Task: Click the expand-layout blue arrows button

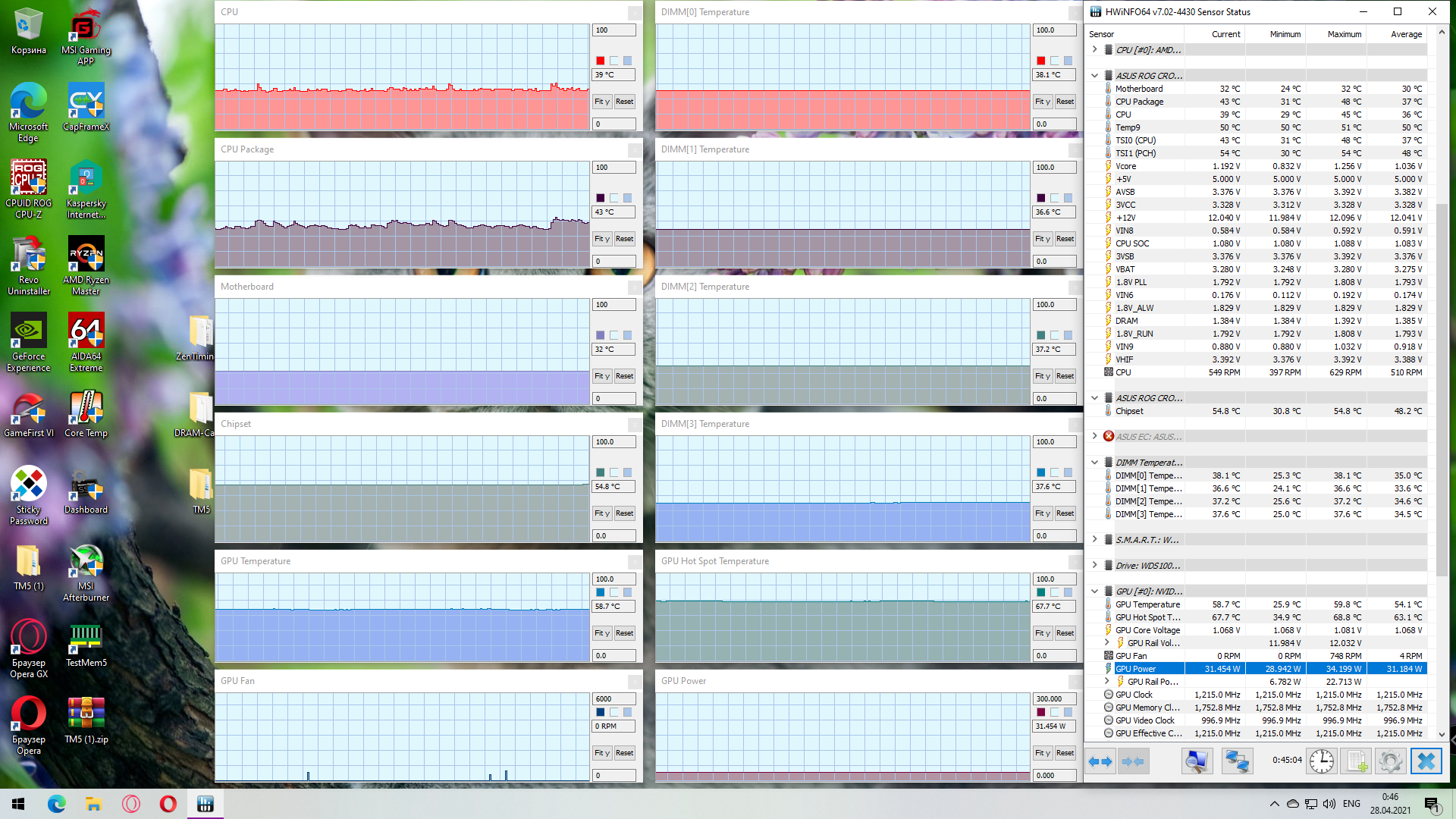Action: pos(1100,761)
